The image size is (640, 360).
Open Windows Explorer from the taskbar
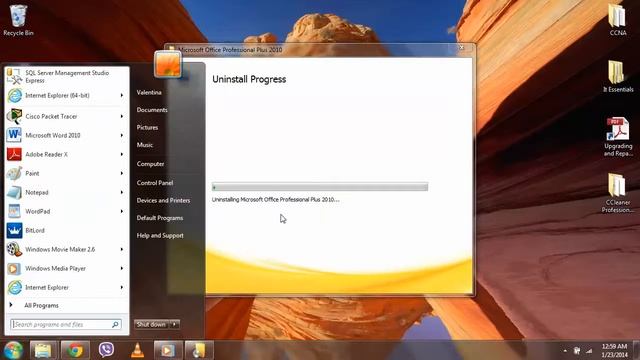pyautogui.click(x=42, y=350)
